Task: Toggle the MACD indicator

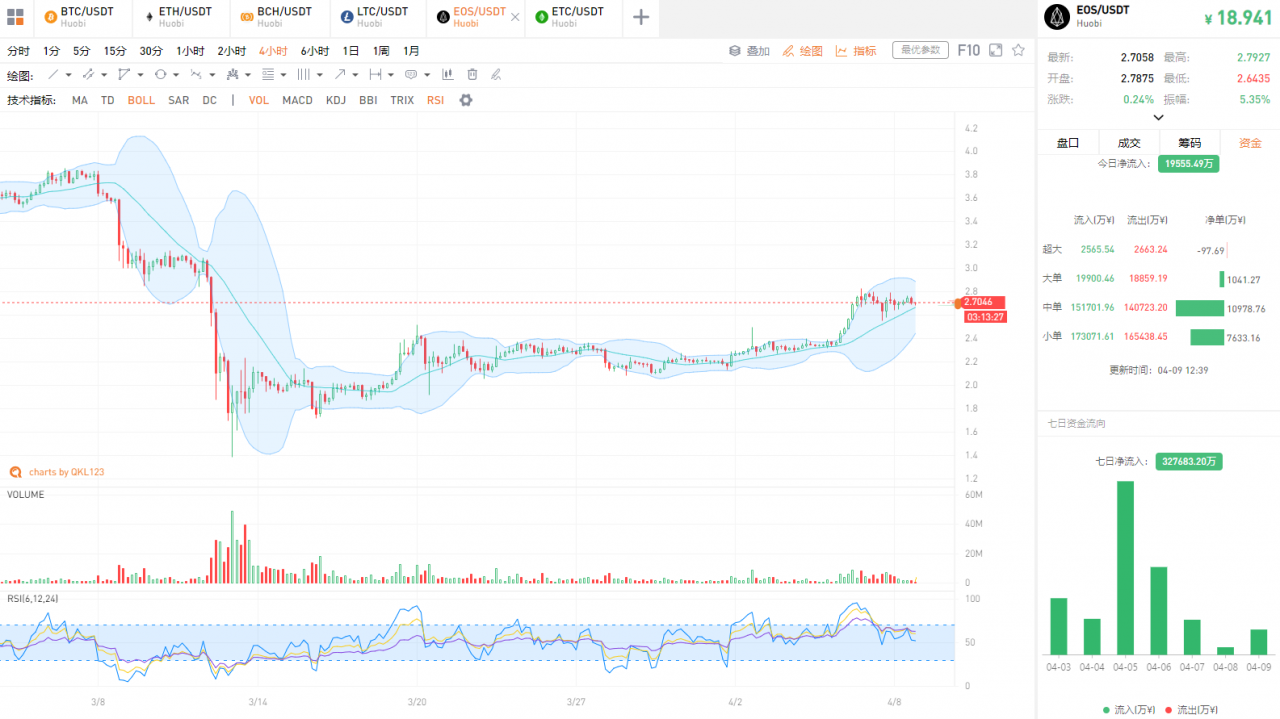Action: pos(297,100)
